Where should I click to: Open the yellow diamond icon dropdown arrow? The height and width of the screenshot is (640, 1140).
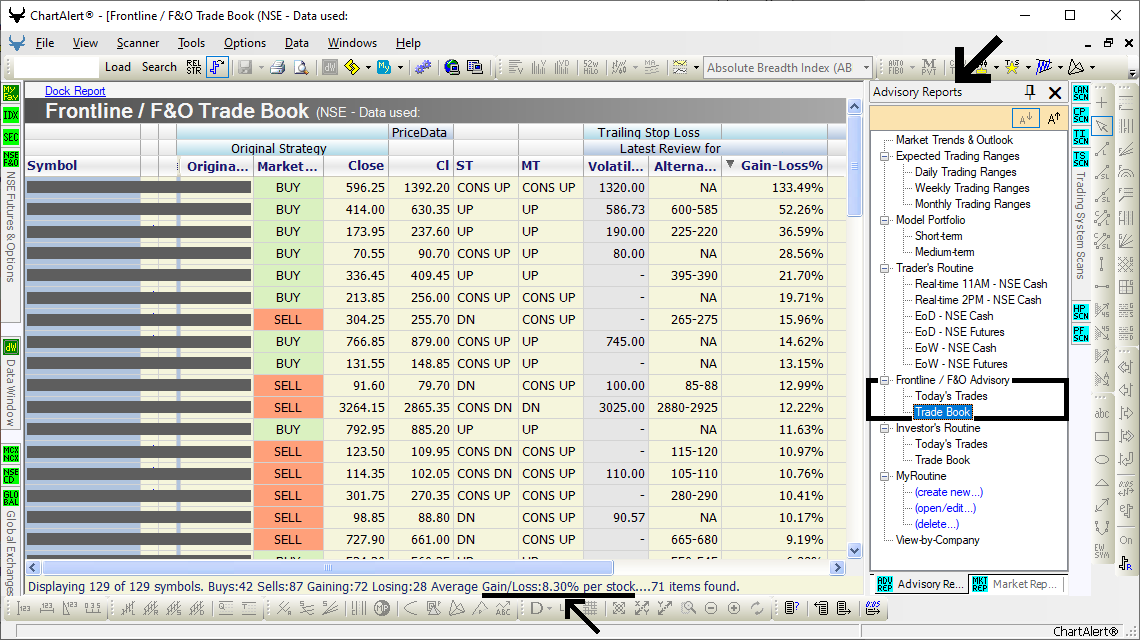click(368, 68)
